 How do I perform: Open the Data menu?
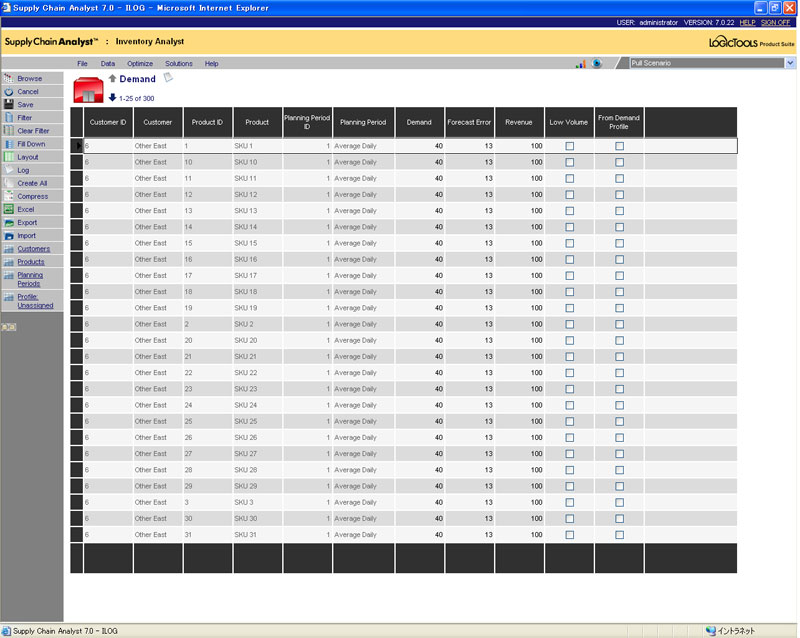[x=108, y=63]
